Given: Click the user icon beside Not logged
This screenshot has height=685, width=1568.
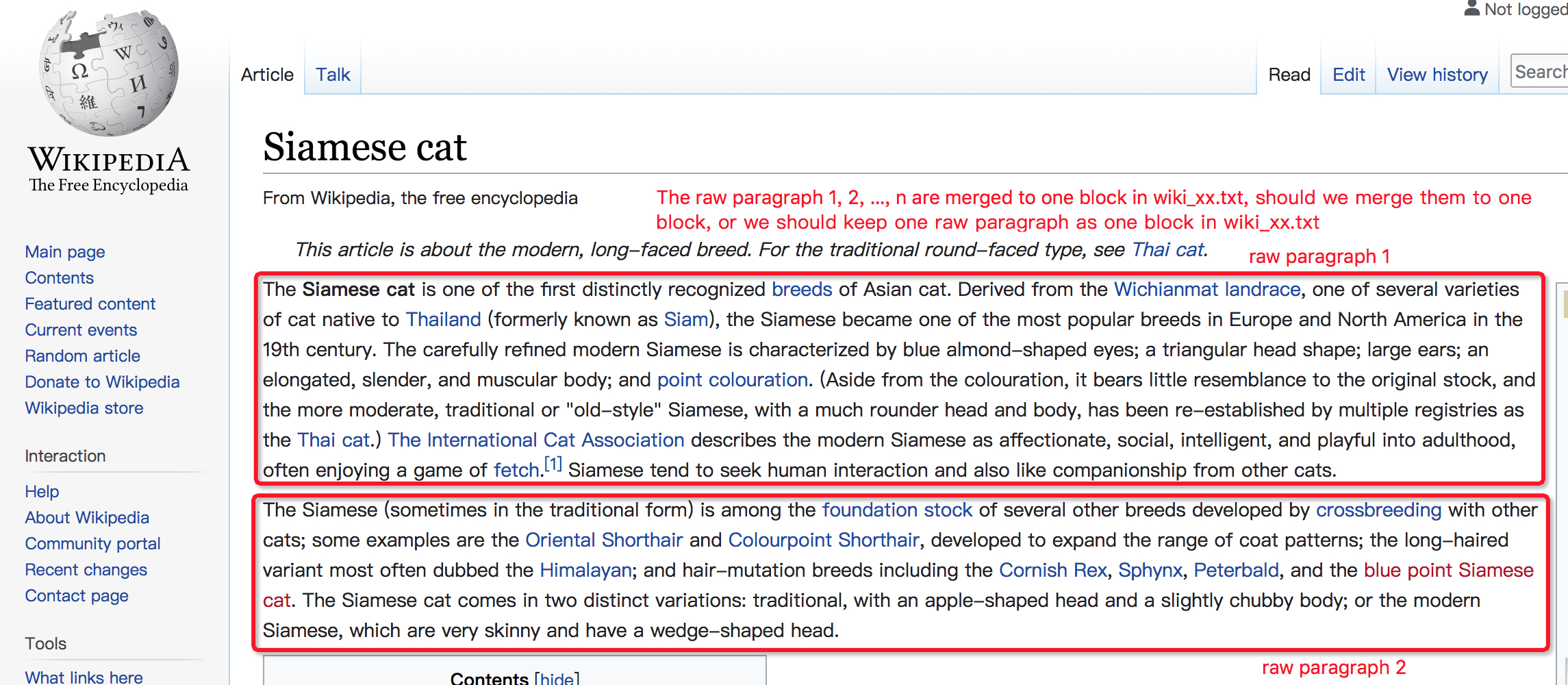Looking at the screenshot, I should pos(1471,8).
